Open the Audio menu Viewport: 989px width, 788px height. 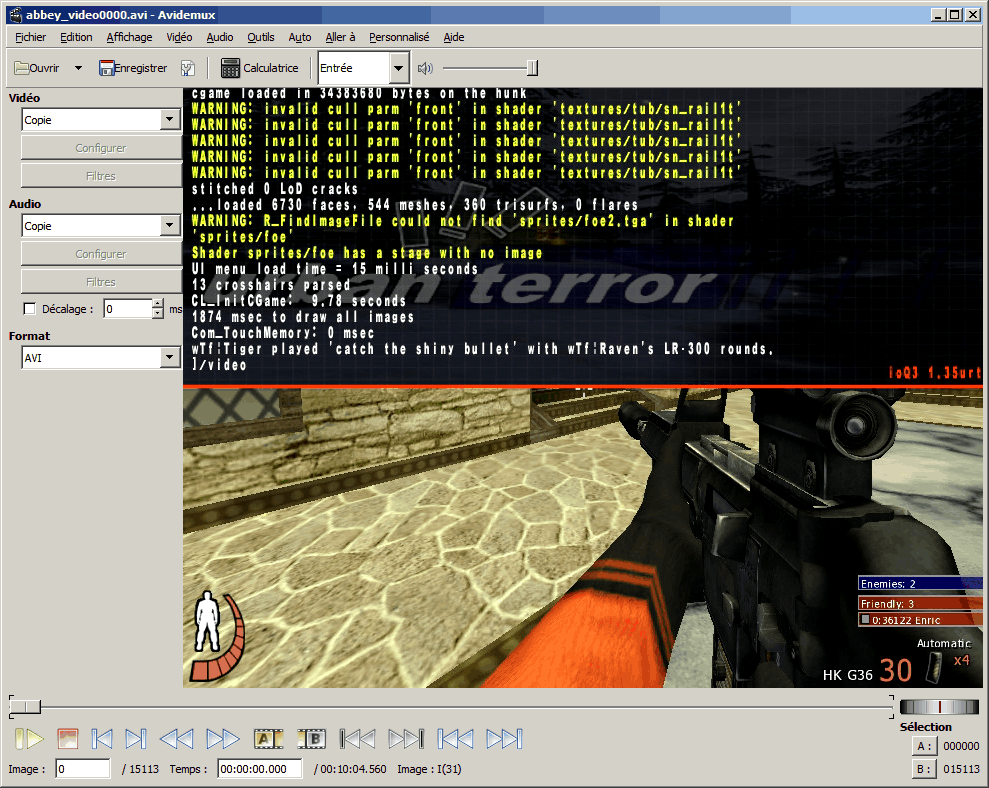pos(219,37)
